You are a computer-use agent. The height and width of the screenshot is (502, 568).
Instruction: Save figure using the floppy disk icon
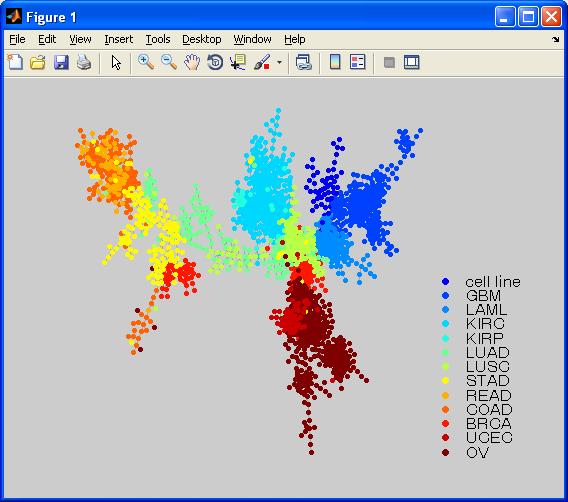(61, 62)
